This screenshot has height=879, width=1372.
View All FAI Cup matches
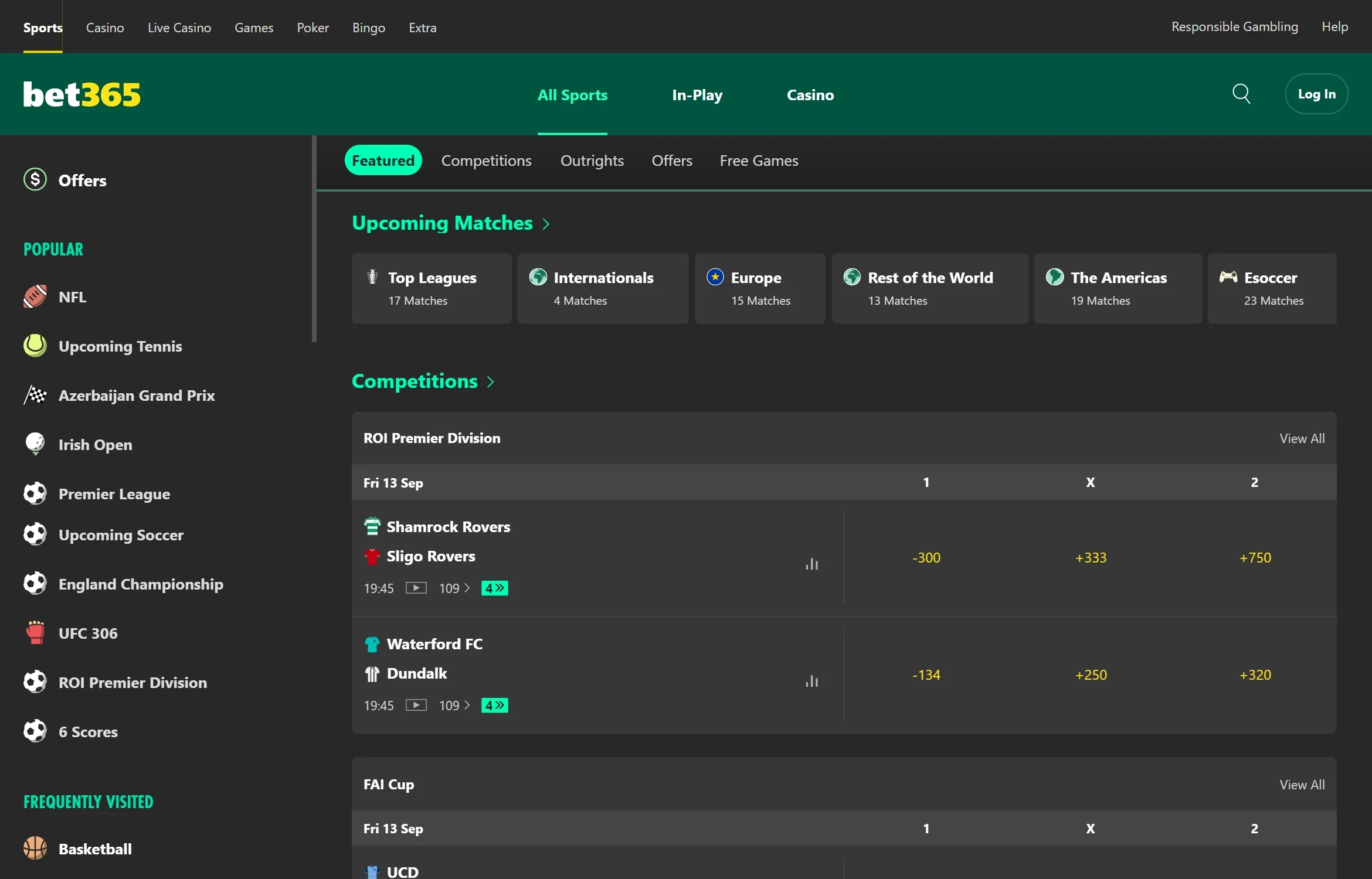[x=1302, y=785]
